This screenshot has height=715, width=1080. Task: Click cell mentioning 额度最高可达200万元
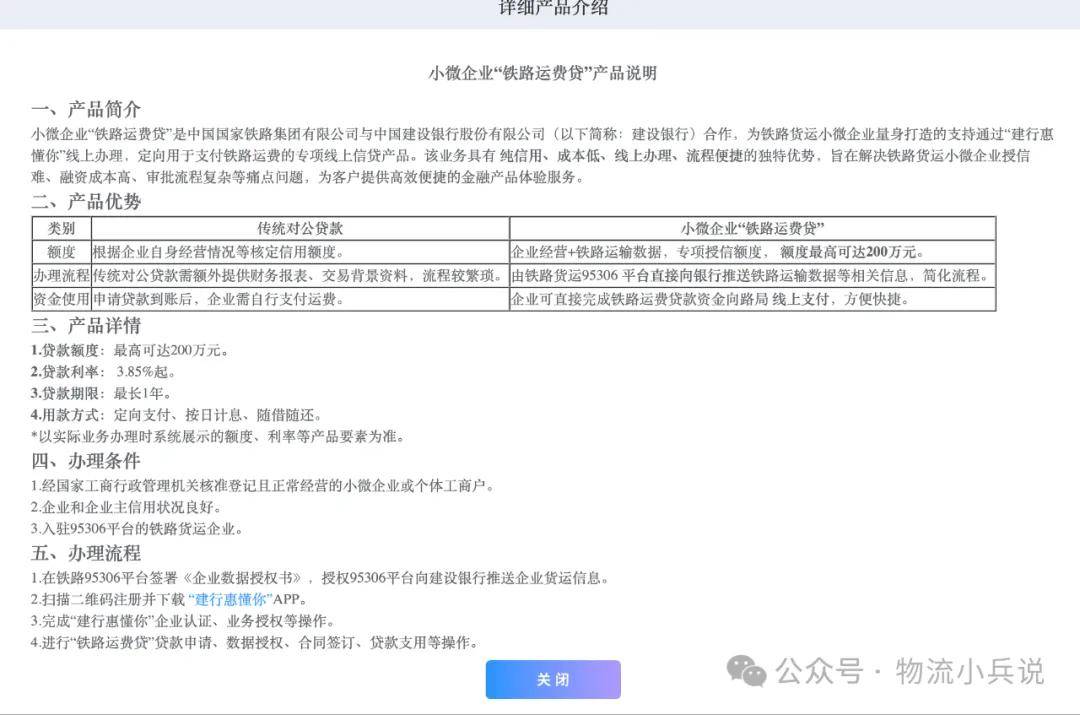[x=752, y=251]
